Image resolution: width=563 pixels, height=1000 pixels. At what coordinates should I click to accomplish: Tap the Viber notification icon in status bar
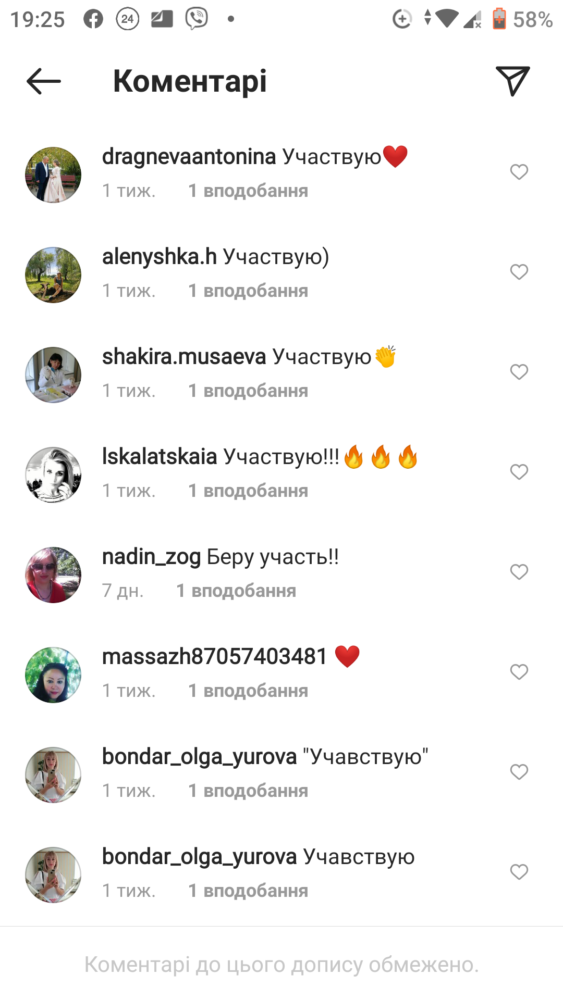point(196,19)
